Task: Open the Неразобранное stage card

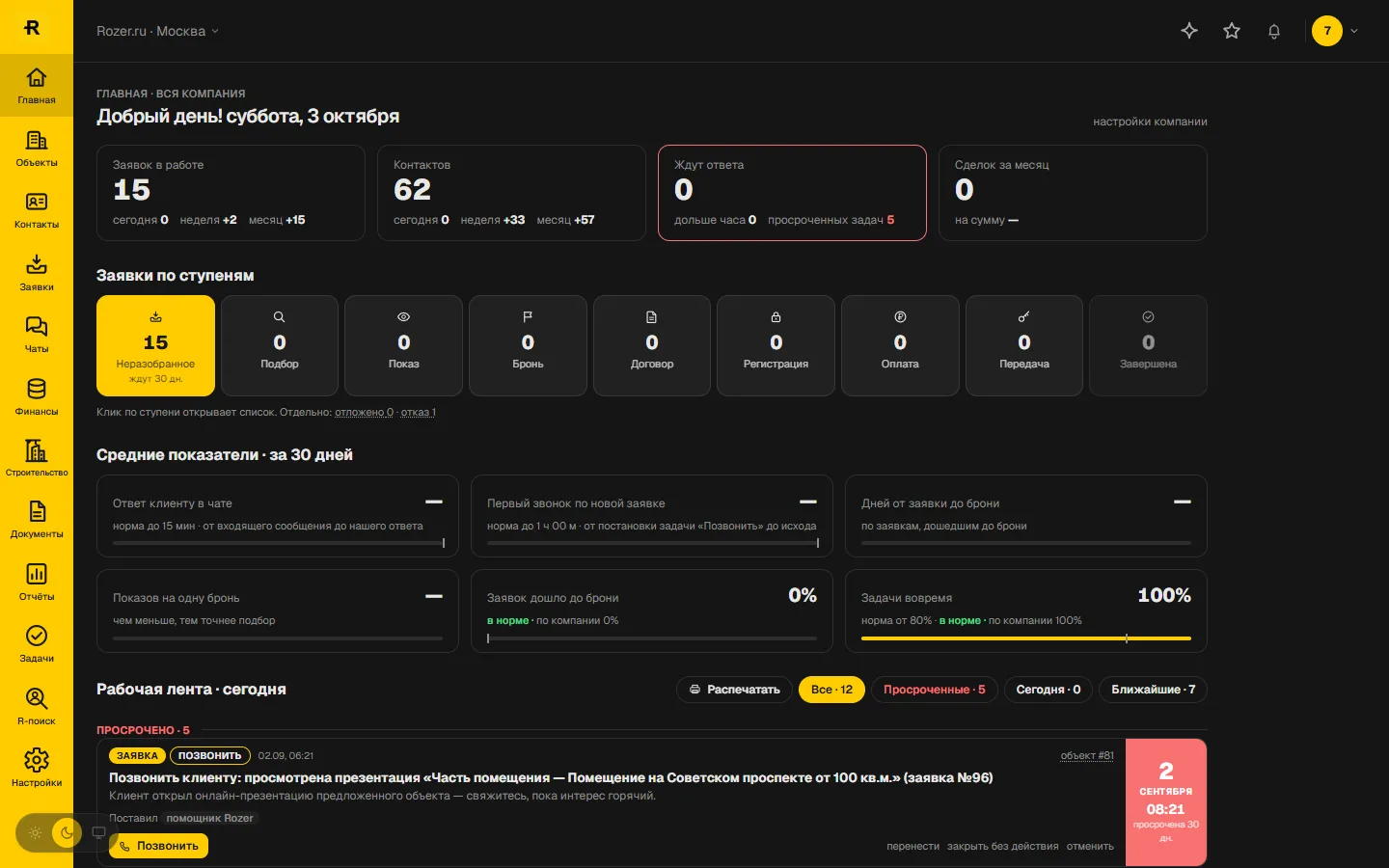Action: click(x=155, y=345)
